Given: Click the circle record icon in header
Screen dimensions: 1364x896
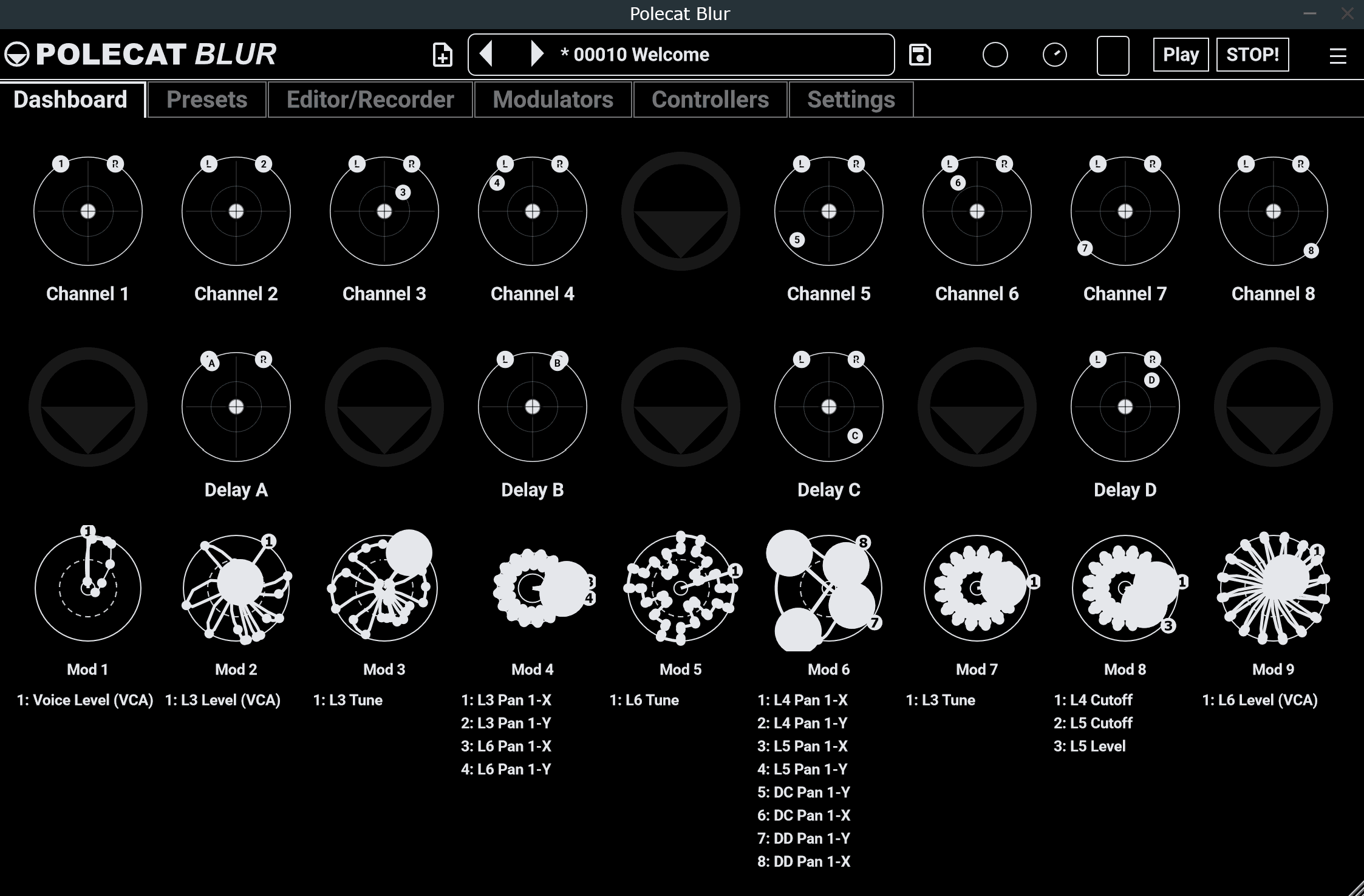Looking at the screenshot, I should tap(995, 55).
